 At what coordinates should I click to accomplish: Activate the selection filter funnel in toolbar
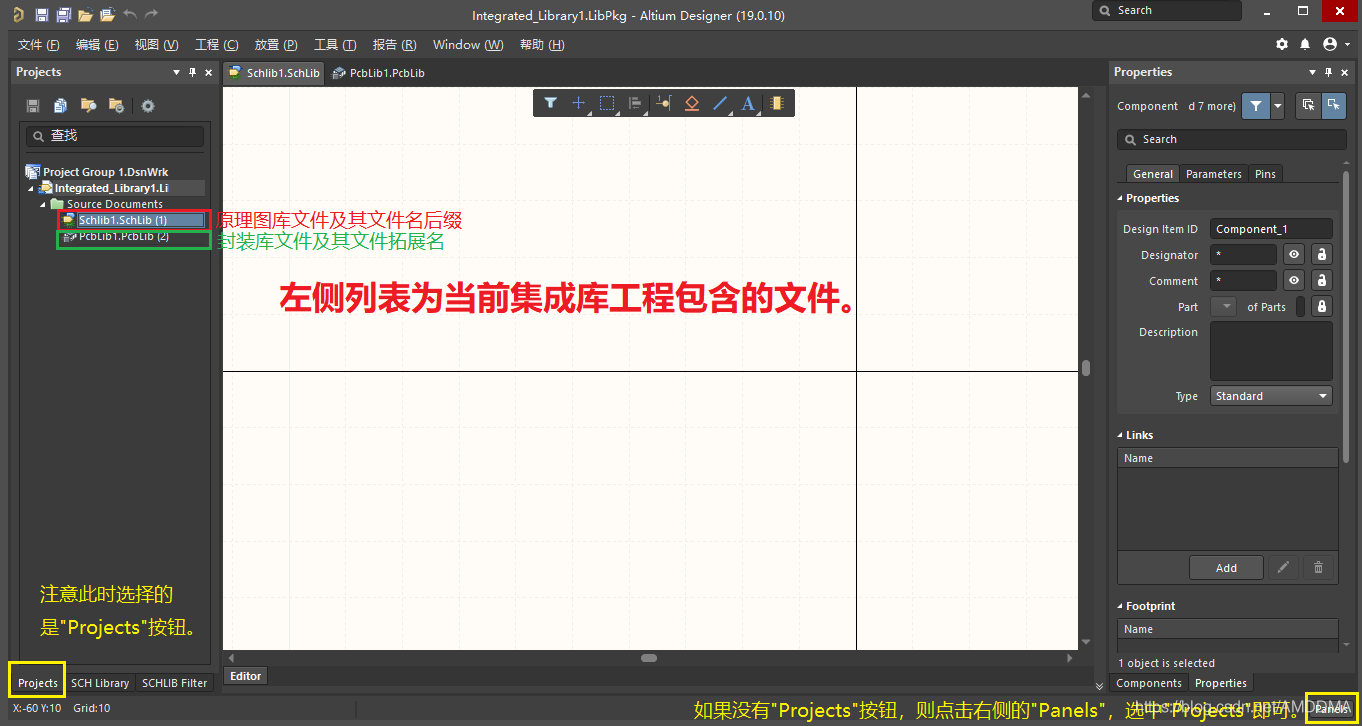coord(550,103)
